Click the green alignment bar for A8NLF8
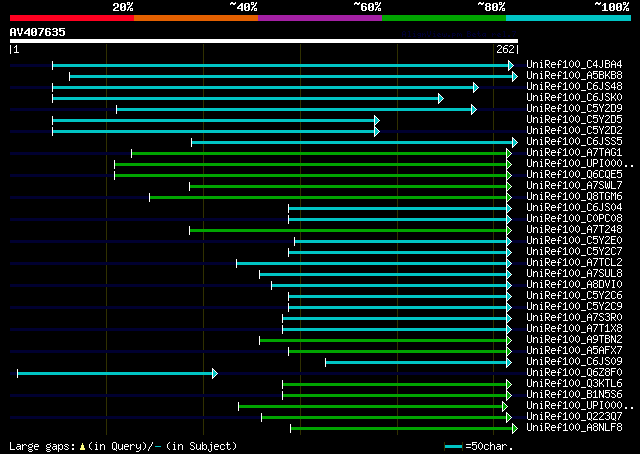The width and height of the screenshot is (640, 454). 404,429
